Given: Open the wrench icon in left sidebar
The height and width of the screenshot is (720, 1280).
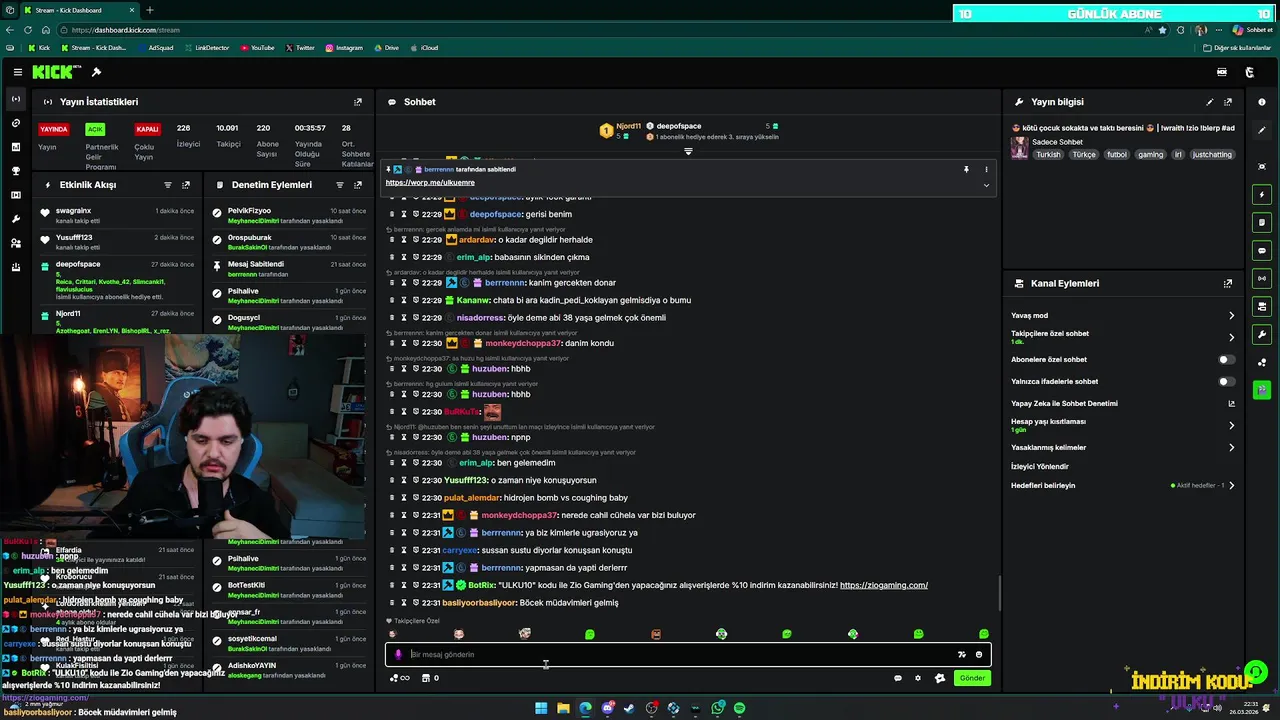Looking at the screenshot, I should [x=16, y=219].
